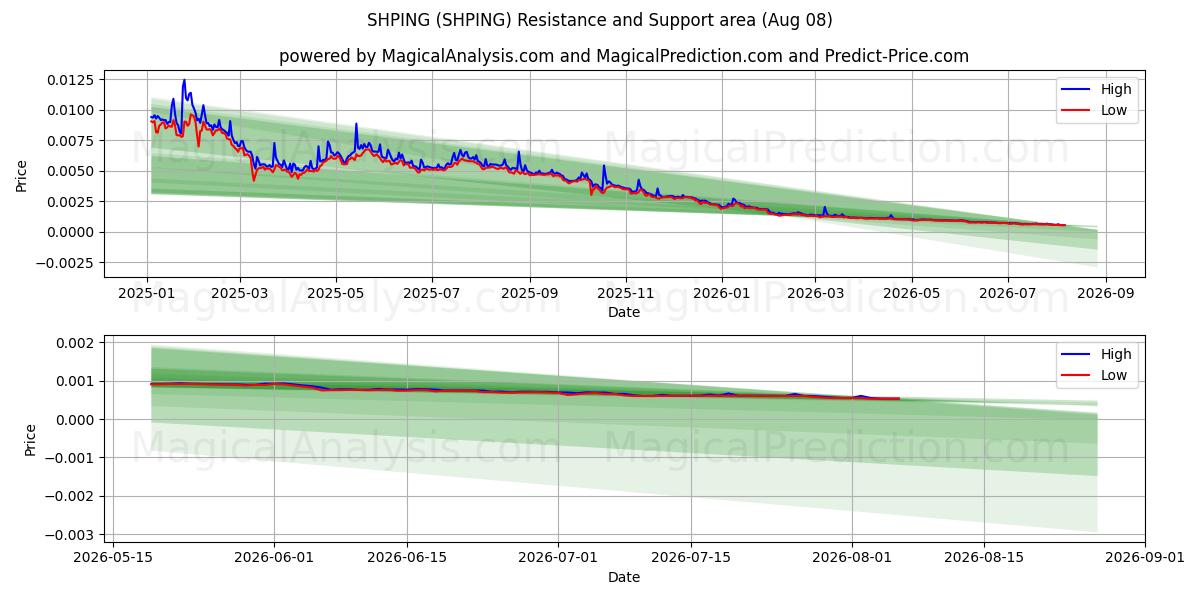Click the y-axis tick '−0.0025' in the top chart
Image resolution: width=1200 pixels, height=600 pixels.
coord(66,263)
